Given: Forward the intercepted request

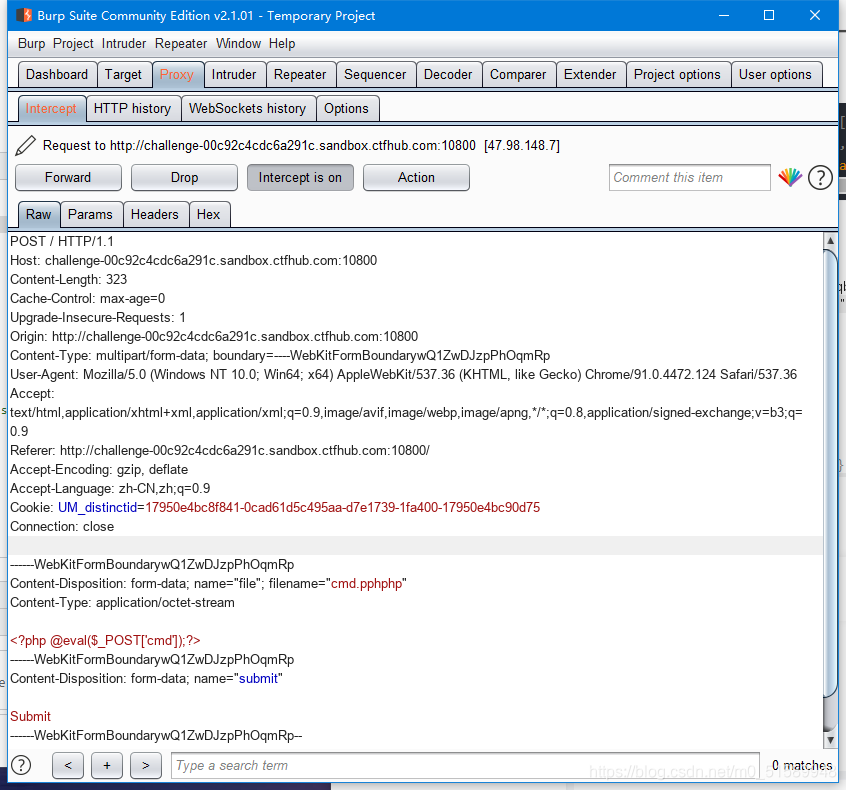Looking at the screenshot, I should (68, 178).
